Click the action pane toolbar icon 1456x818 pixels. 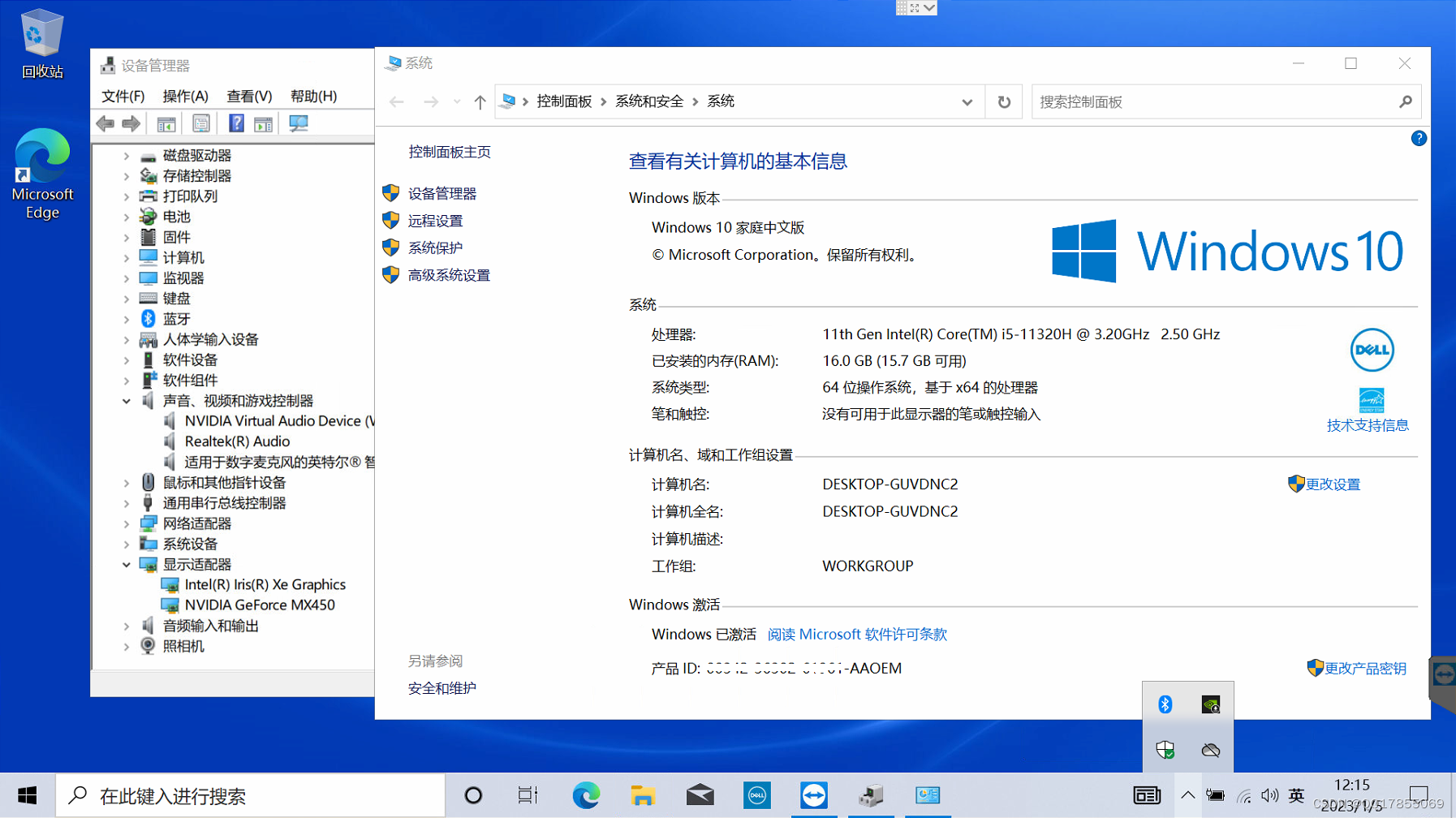(x=263, y=123)
